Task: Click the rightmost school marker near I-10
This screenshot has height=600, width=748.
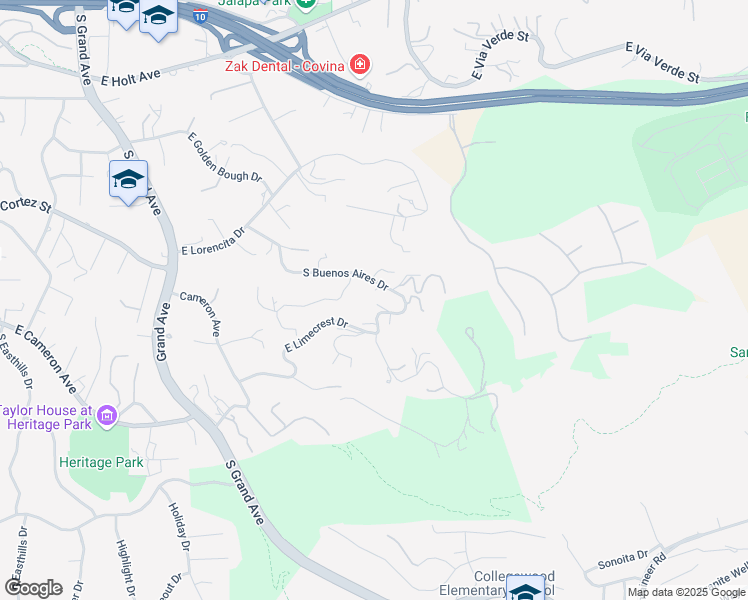Action: (158, 17)
